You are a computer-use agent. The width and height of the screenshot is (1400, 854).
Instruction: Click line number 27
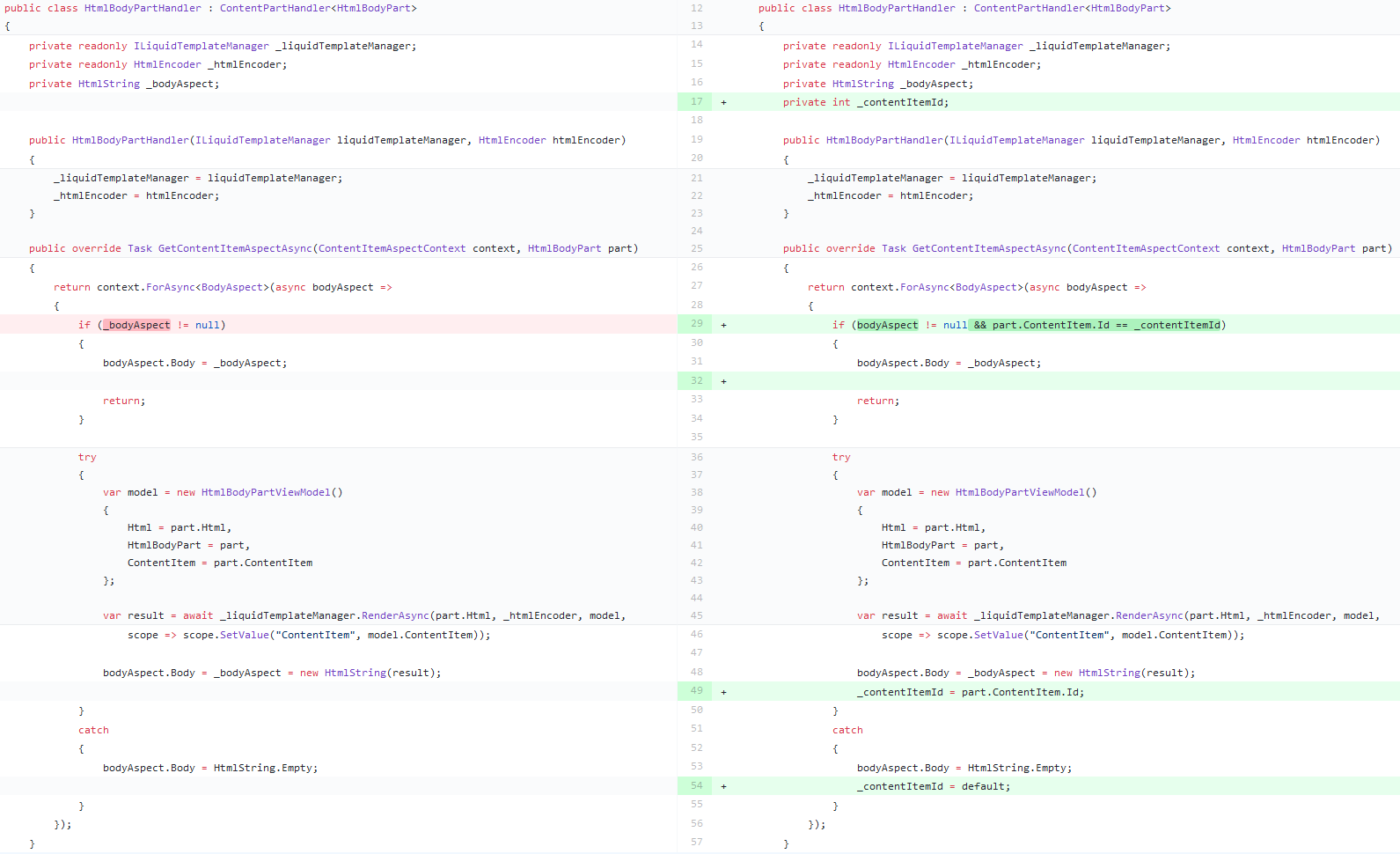[x=697, y=285]
